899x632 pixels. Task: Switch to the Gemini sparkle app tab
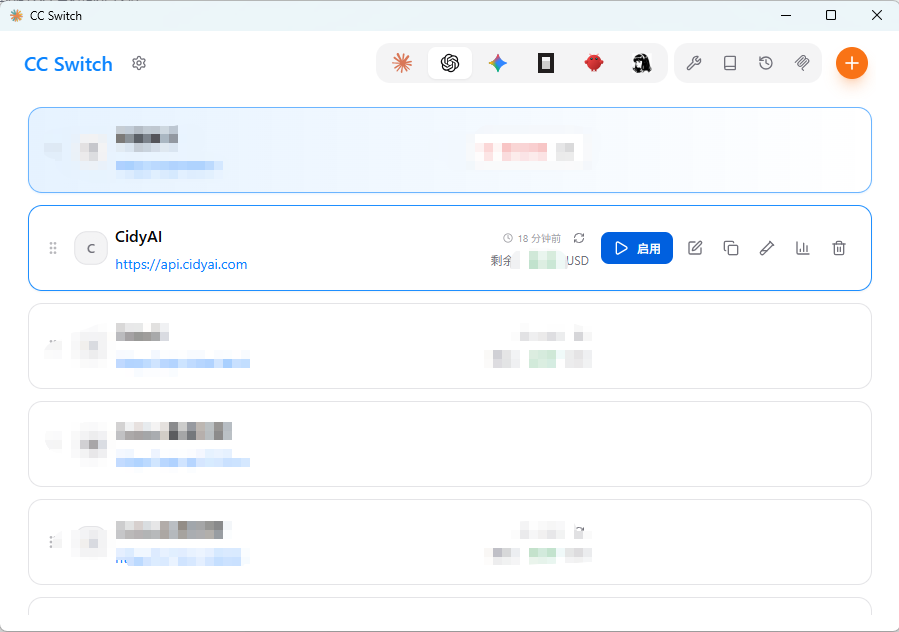tap(498, 63)
